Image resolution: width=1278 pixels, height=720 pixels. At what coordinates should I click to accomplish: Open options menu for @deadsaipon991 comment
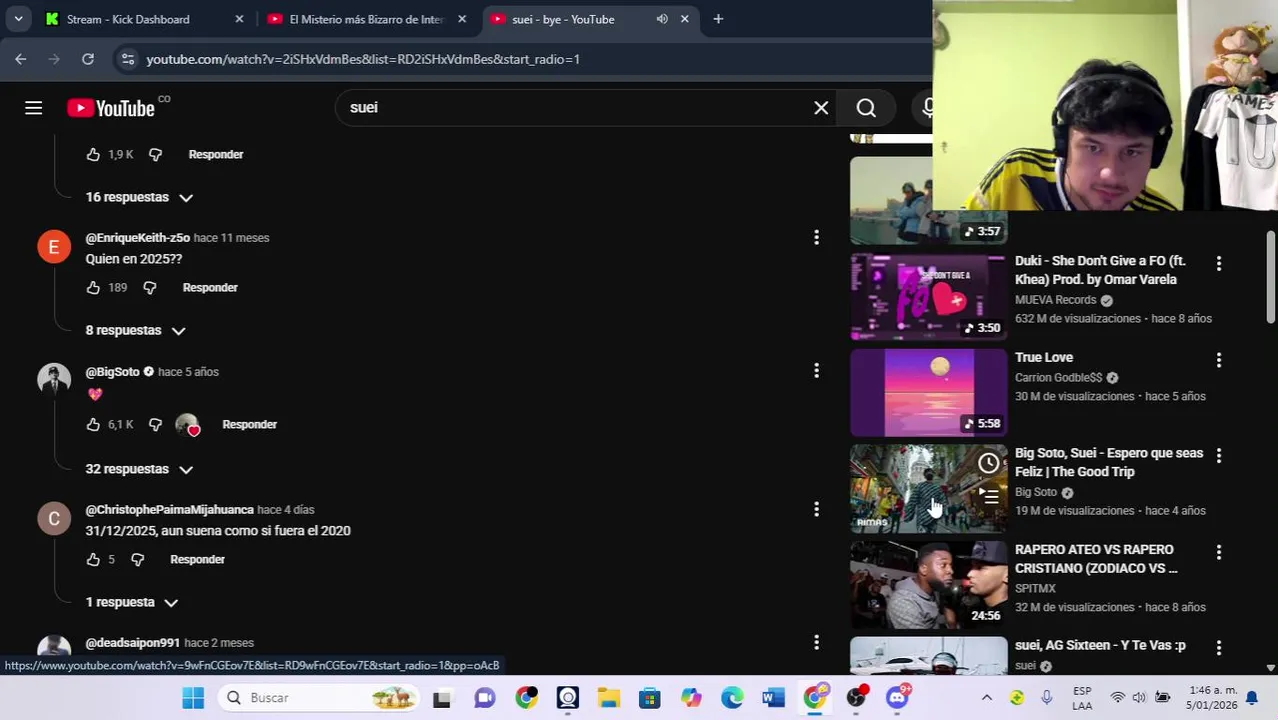[816, 642]
